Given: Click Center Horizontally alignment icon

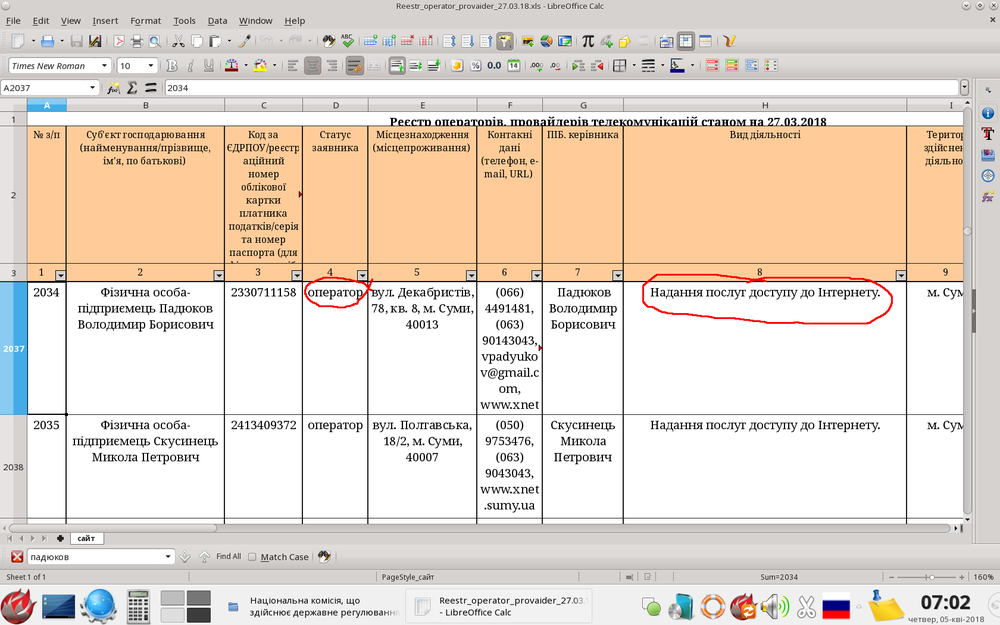Looking at the screenshot, I should point(312,66).
